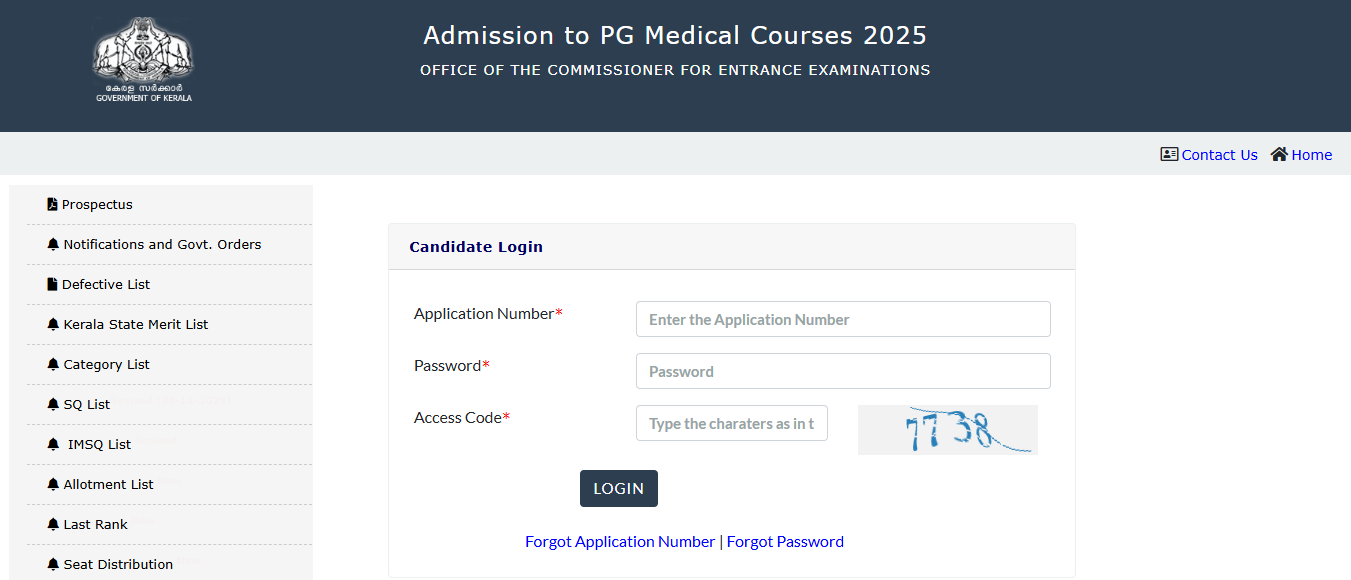Click the Government of Kerala emblem logo
Viewport: 1351px width, 580px height.
(x=142, y=58)
